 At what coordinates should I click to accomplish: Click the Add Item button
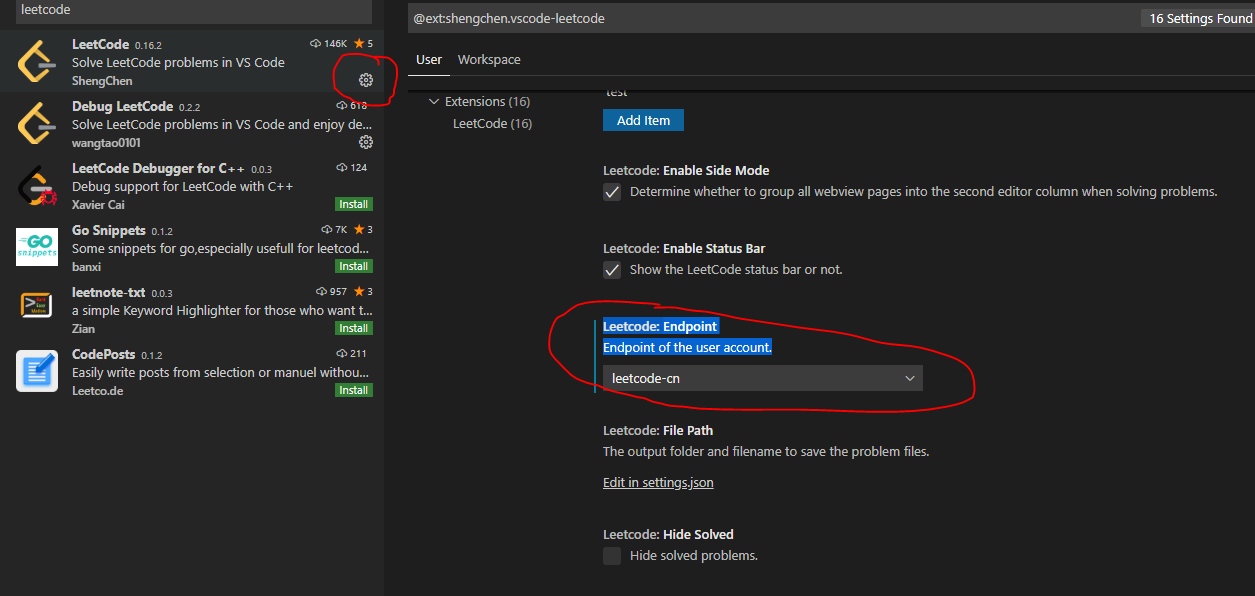pos(643,119)
